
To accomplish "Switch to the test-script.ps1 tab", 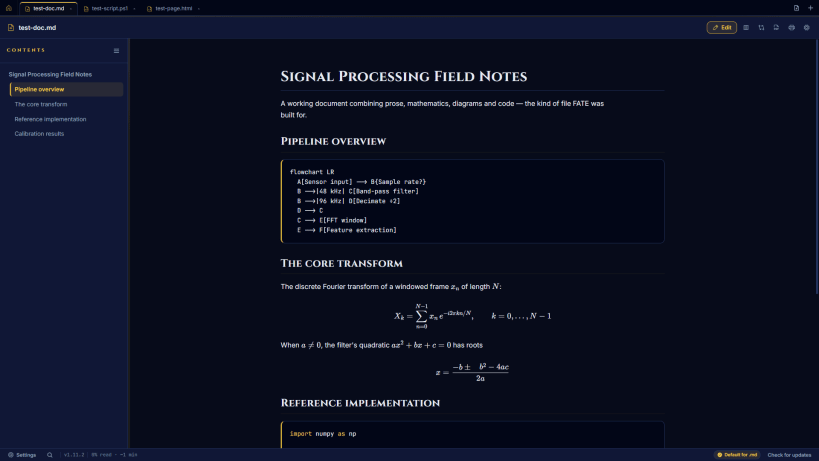I will [x=109, y=8].
